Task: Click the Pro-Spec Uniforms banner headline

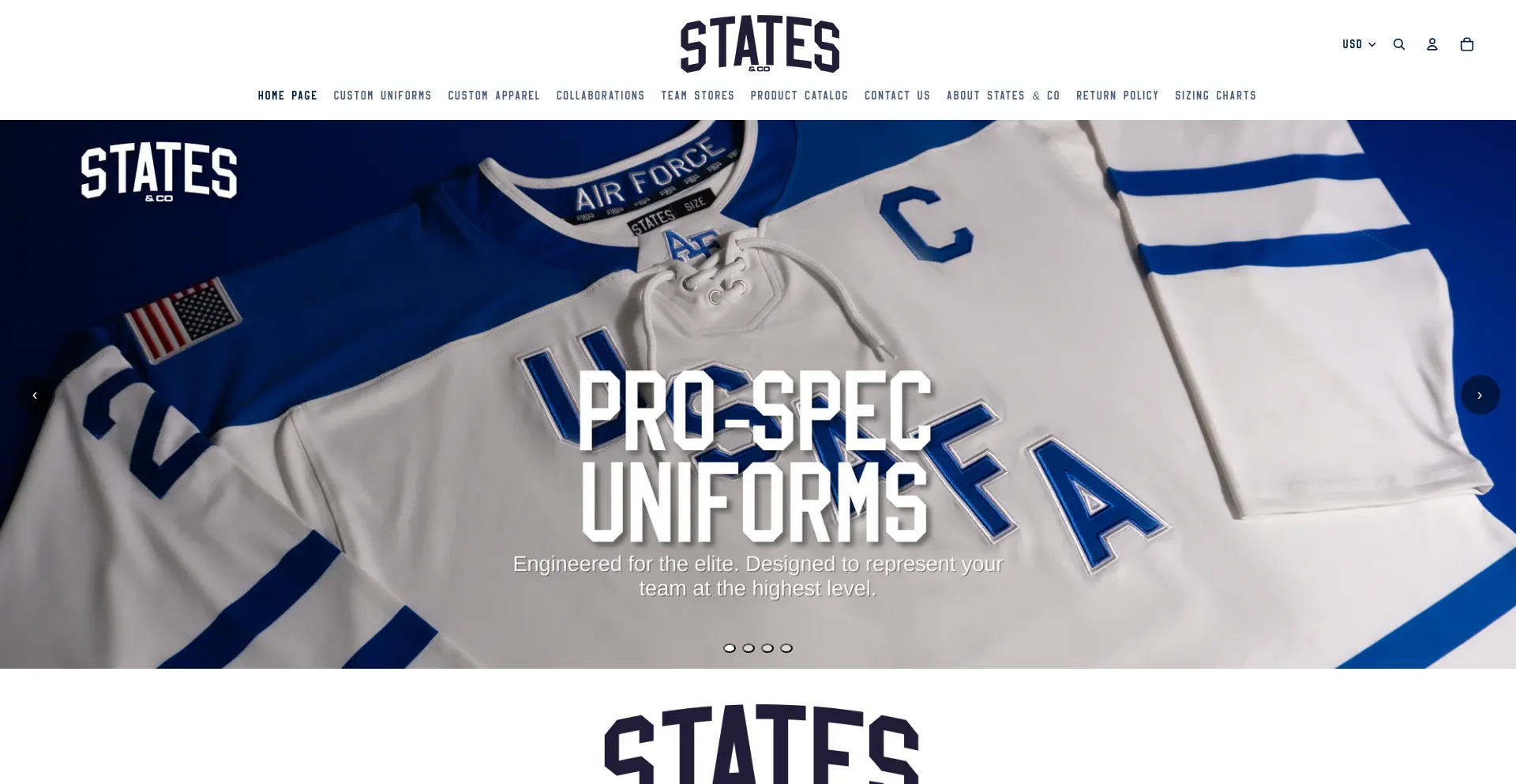Action: (756, 456)
